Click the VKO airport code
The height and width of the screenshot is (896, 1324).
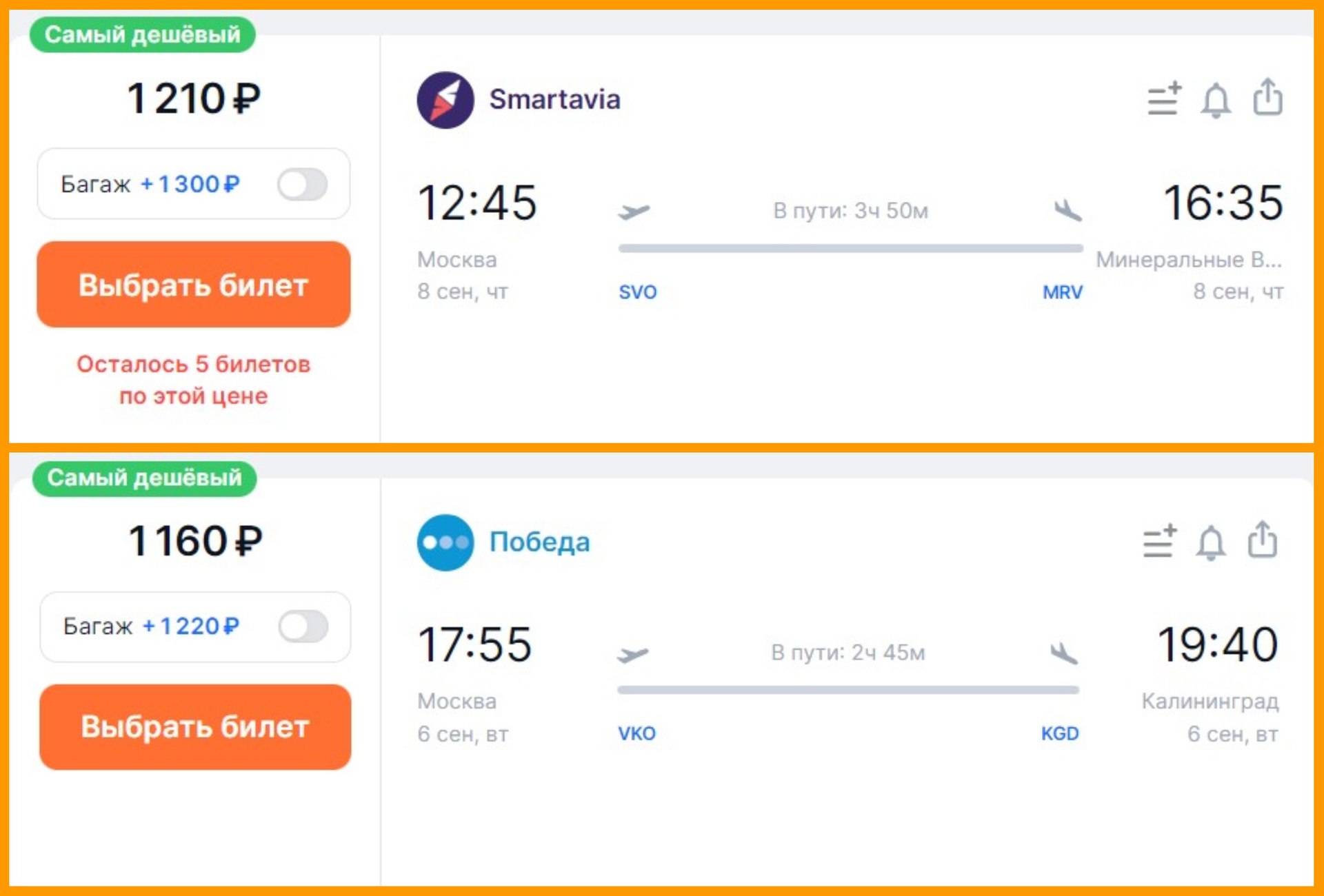click(636, 733)
